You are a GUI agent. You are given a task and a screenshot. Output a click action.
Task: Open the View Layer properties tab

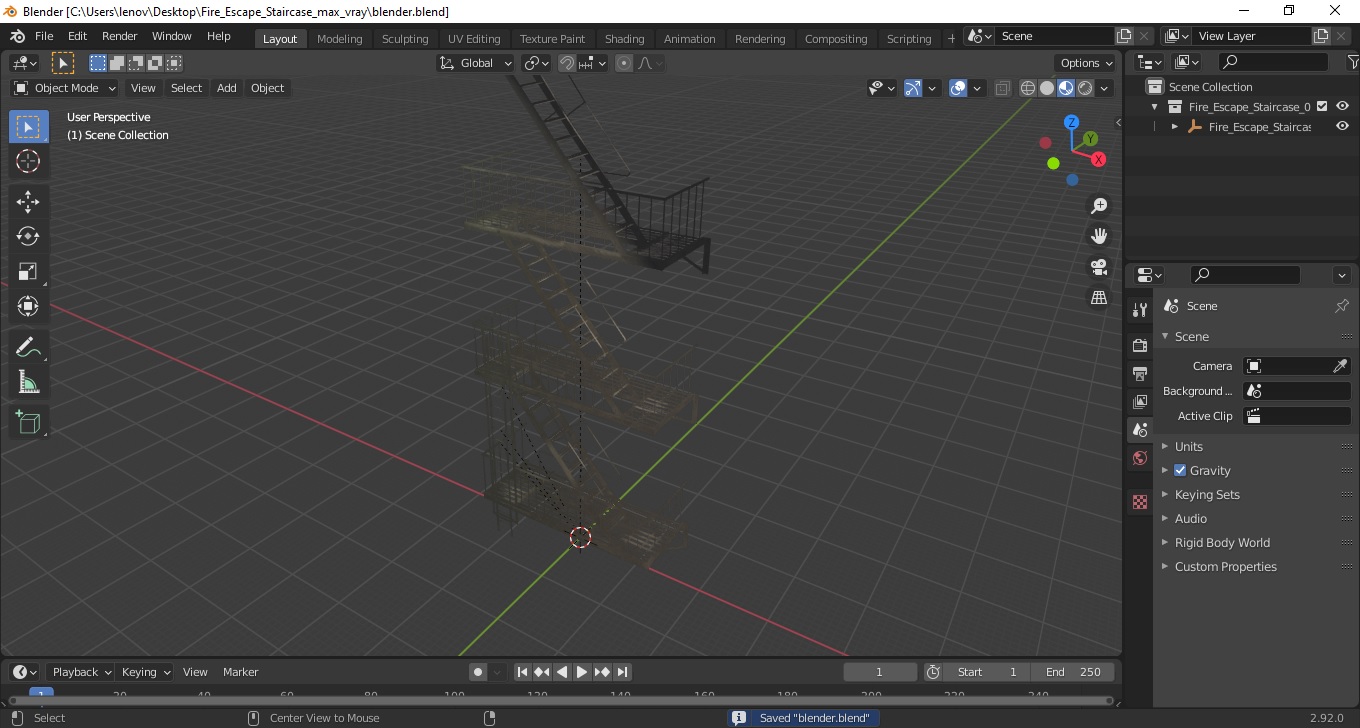[x=1140, y=401]
